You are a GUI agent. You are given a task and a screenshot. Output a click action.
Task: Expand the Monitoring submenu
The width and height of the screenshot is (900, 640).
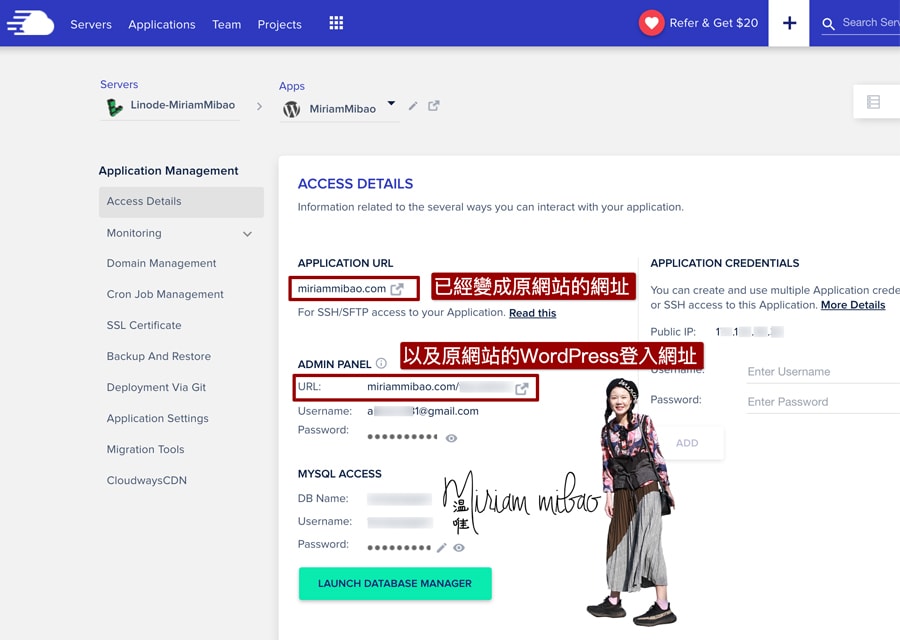pos(247,234)
